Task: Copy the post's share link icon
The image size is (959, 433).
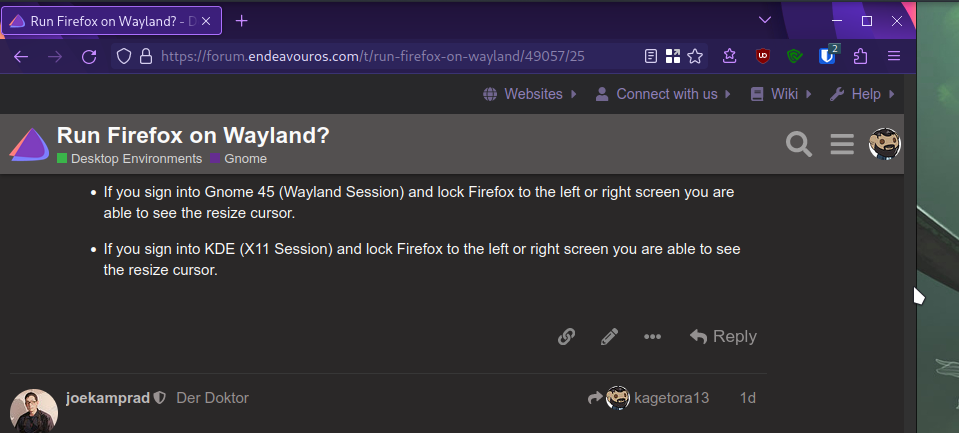Action: pos(566,337)
